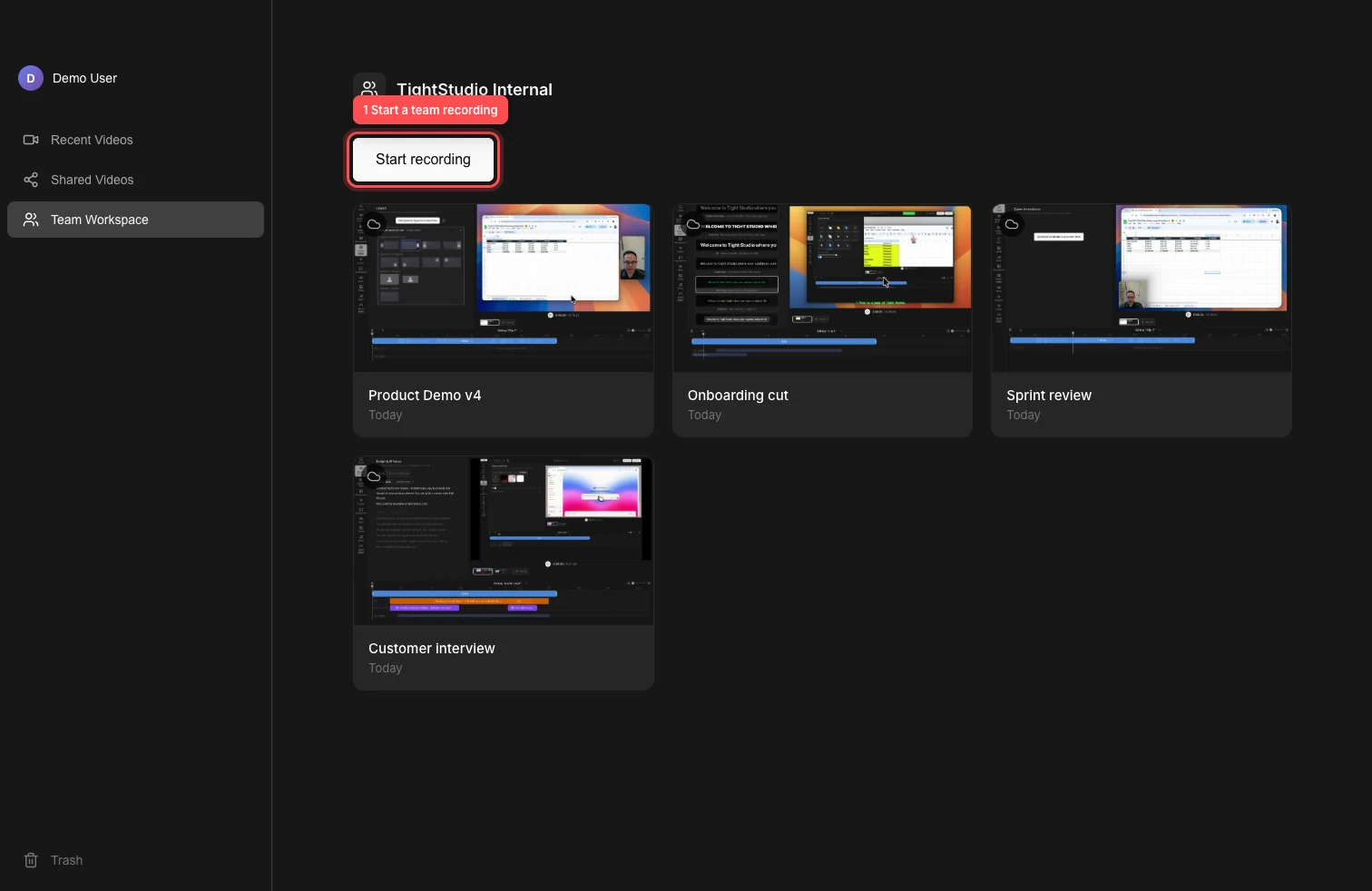Click the Start recording button
This screenshot has height=891, width=1372.
tap(423, 160)
